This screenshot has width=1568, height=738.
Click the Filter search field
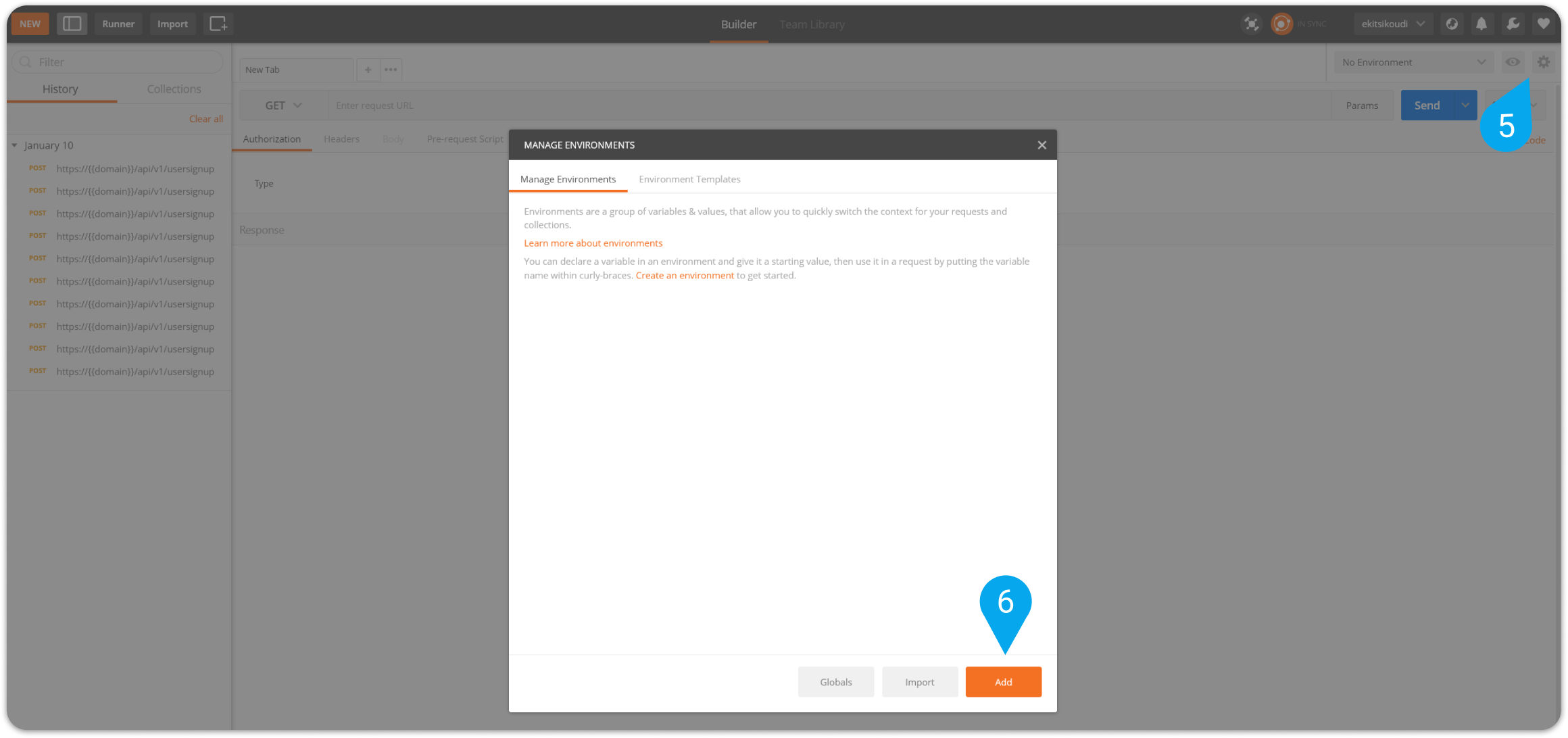point(118,62)
